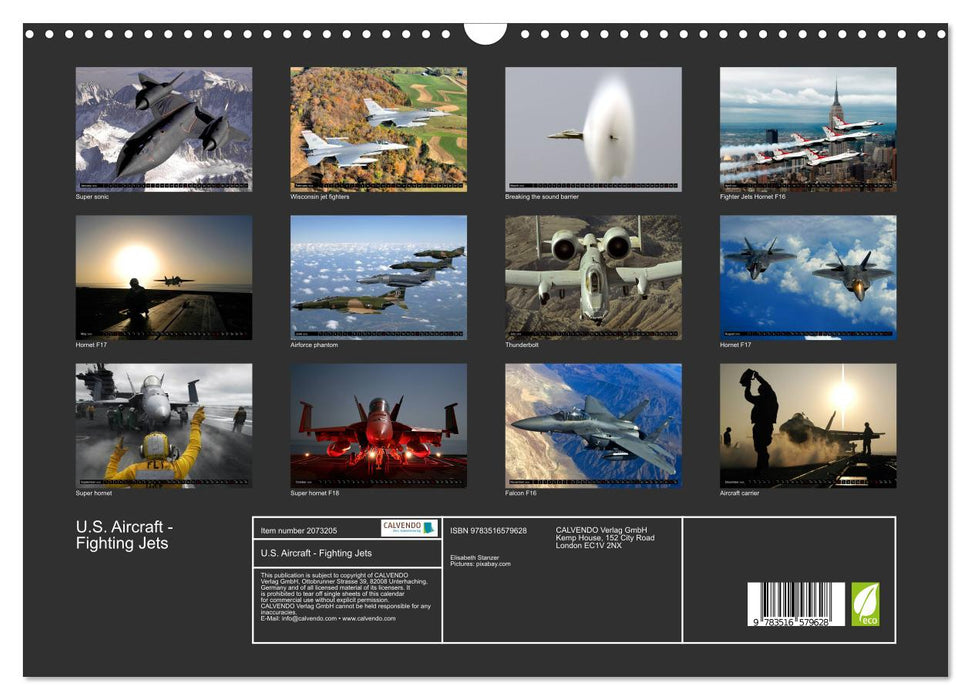Click the ISBN 9783516579628 text

488,530
